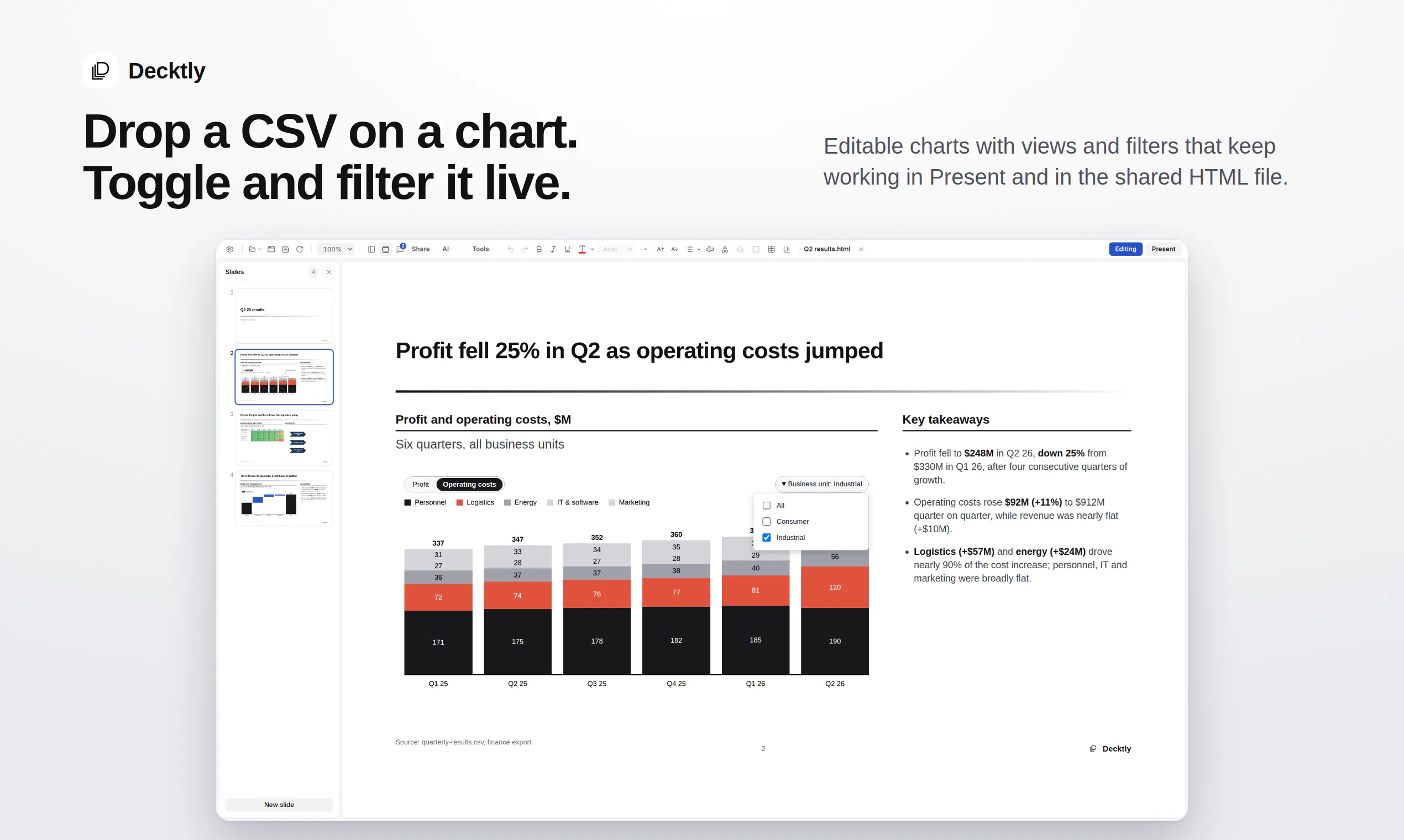Screen dimensions: 1404x840
Task: Expand the list style dropdown arrow
Action: [x=699, y=249]
